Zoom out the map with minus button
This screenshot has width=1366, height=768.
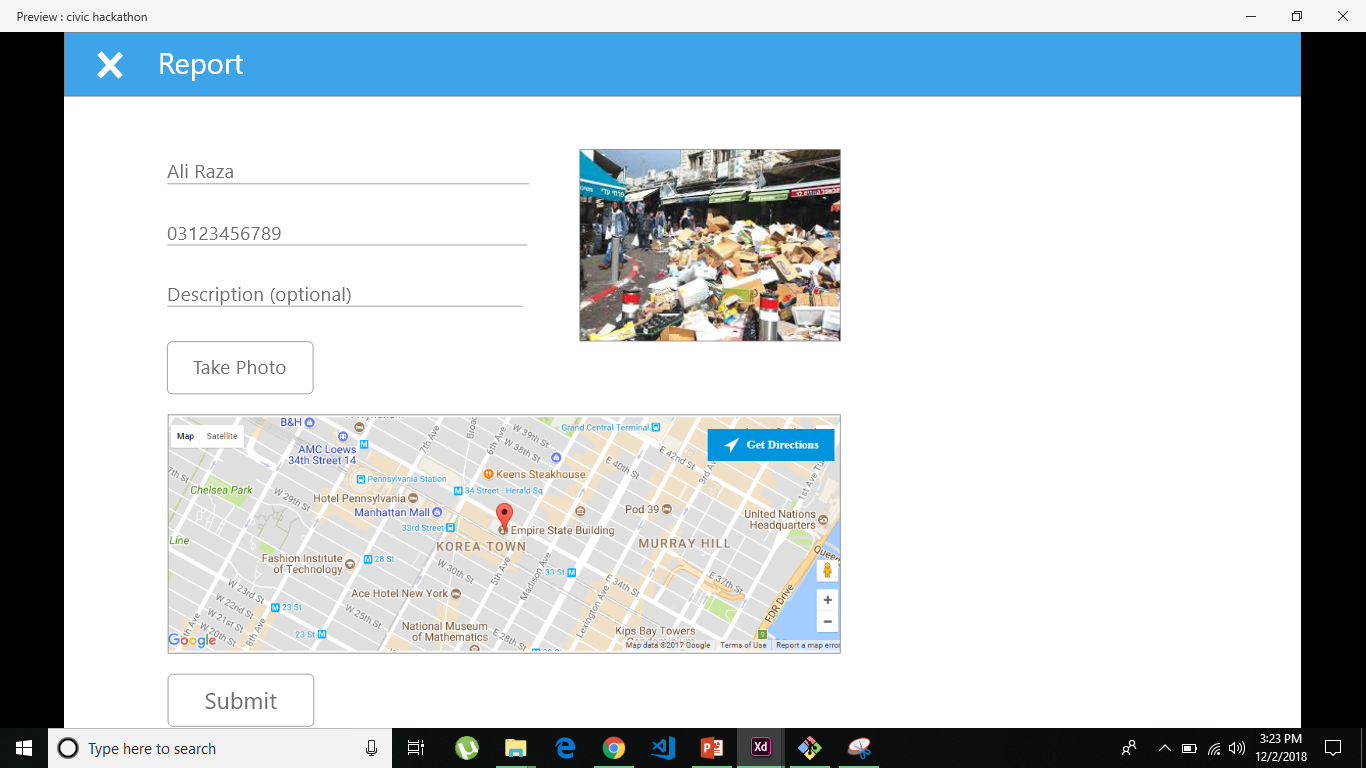coord(827,622)
